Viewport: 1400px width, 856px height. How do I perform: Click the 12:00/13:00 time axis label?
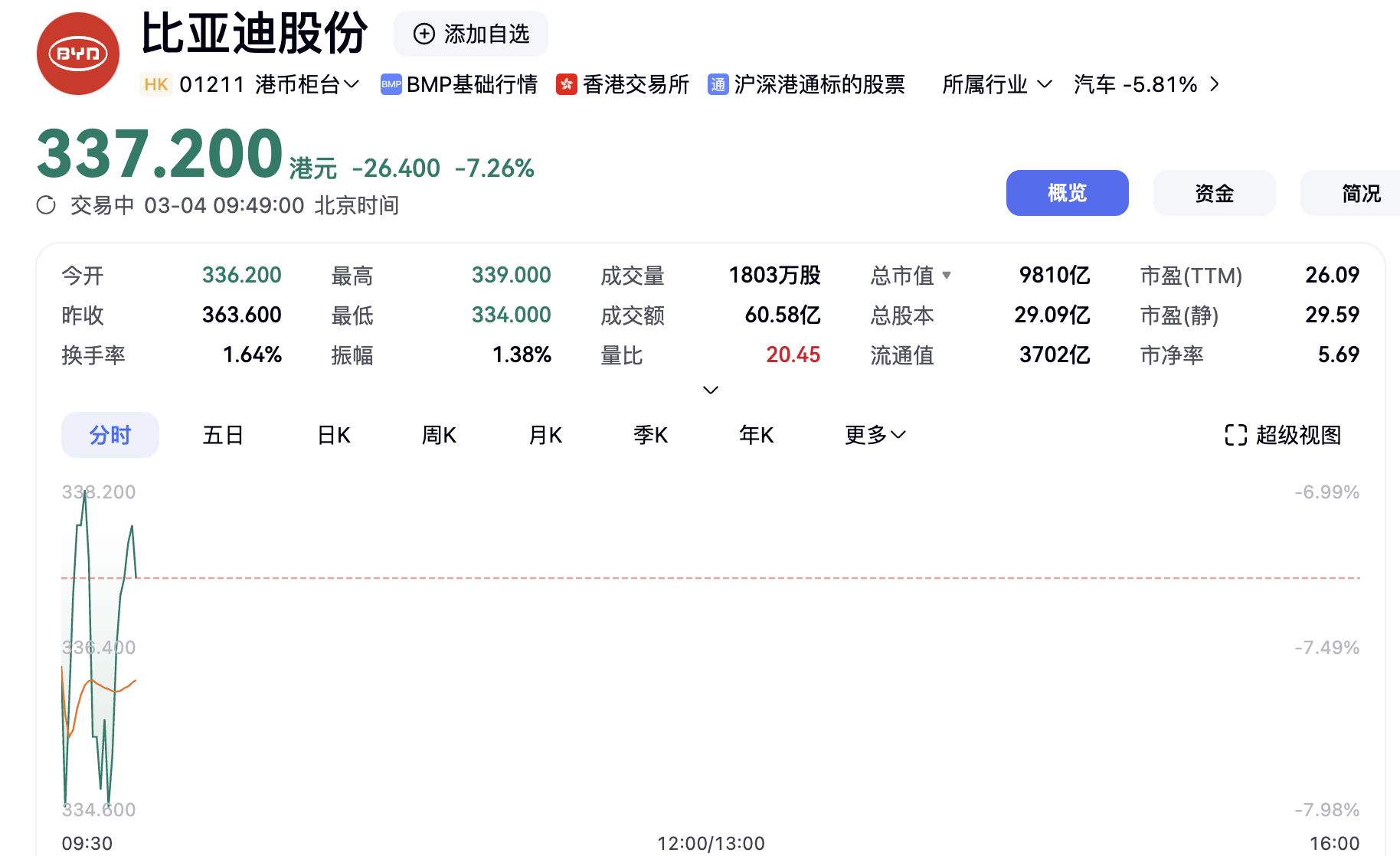coord(711,844)
